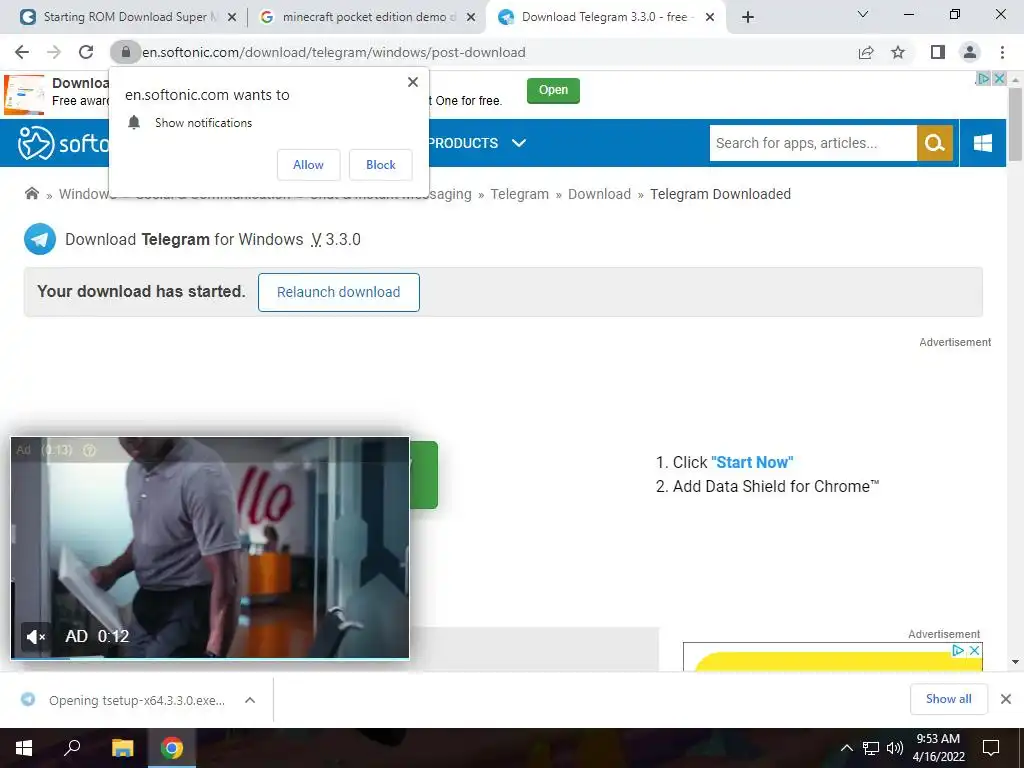Screen dimensions: 1024x768
Task: Click the video ad thumbnail
Action: point(210,547)
